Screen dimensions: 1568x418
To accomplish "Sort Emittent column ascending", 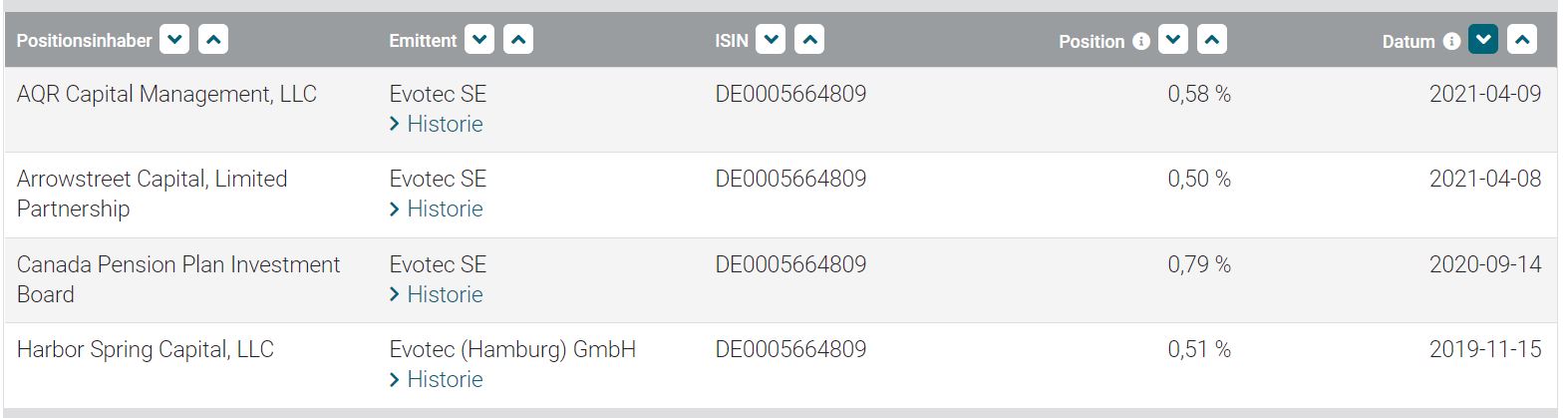I will tap(518, 40).
